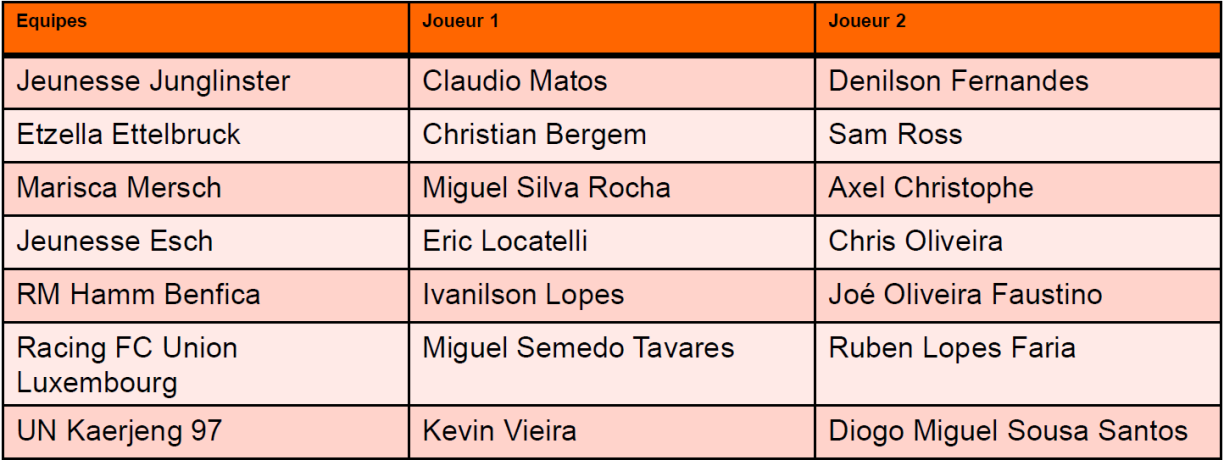1224x460 pixels.
Task: Select the Jeunesse Junglinster cell
Action: [x=153, y=81]
